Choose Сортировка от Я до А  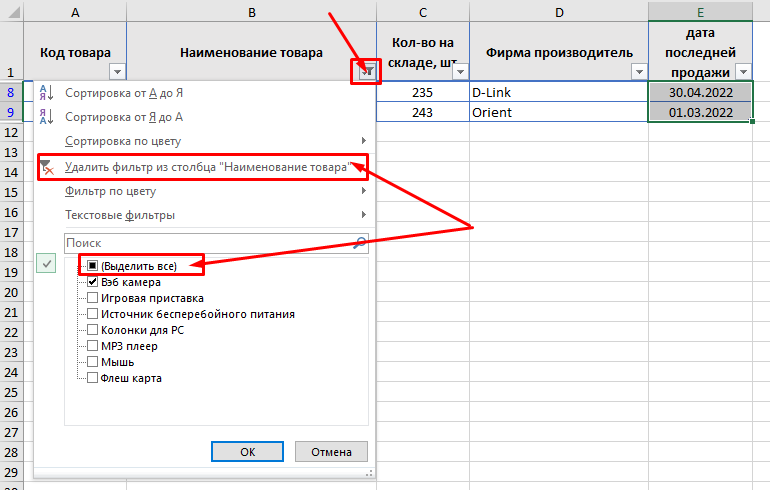[x=204, y=117]
